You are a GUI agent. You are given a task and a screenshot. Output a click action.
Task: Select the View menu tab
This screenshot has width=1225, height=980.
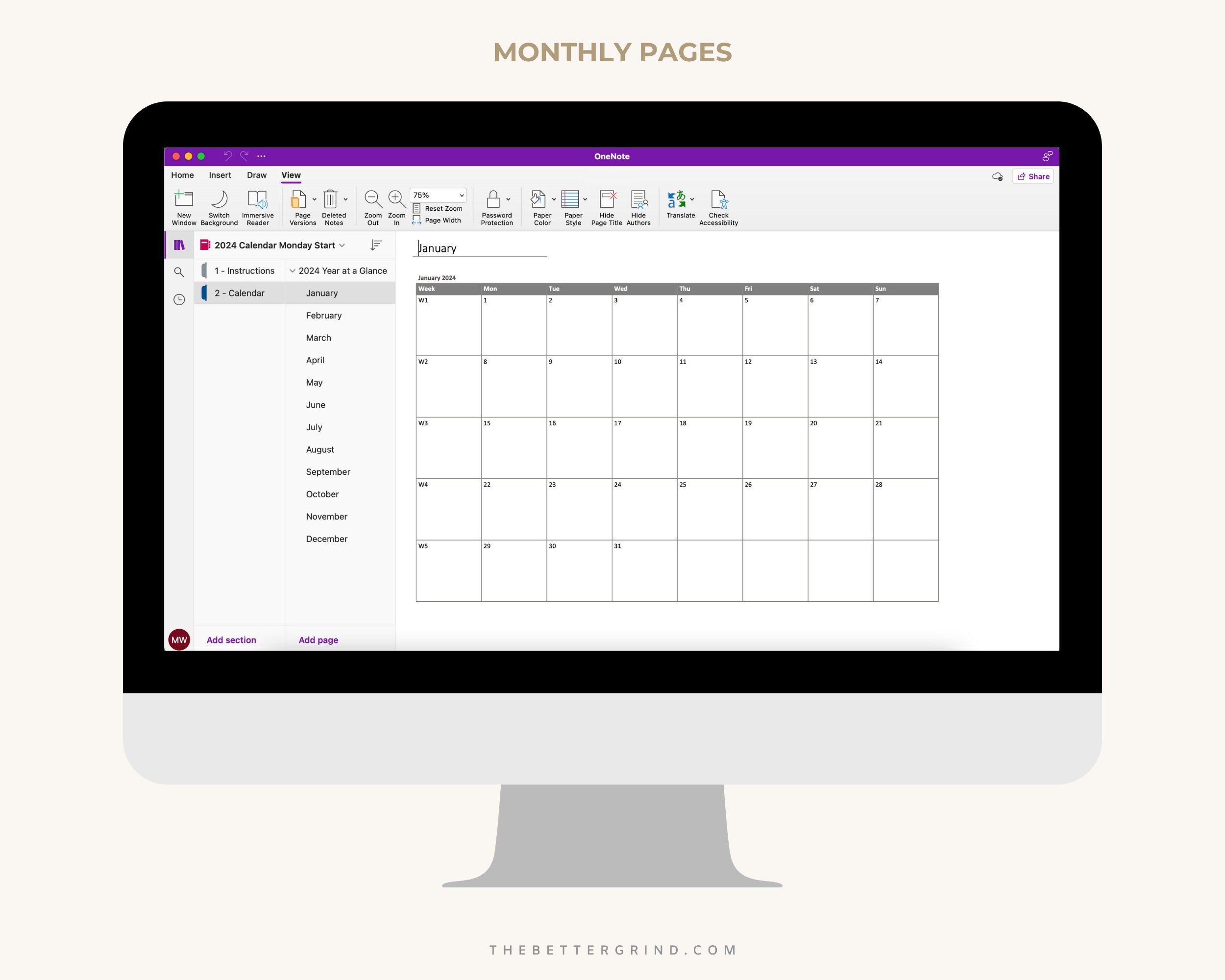(290, 175)
